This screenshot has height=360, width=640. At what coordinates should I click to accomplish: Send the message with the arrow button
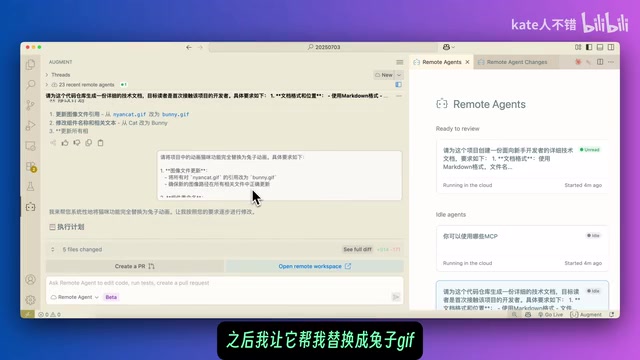(396, 297)
